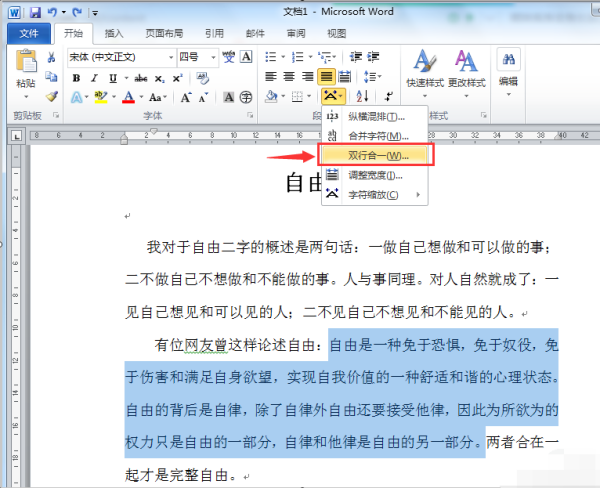Click the red font color A swatch
600x488 pixels.
129,97
